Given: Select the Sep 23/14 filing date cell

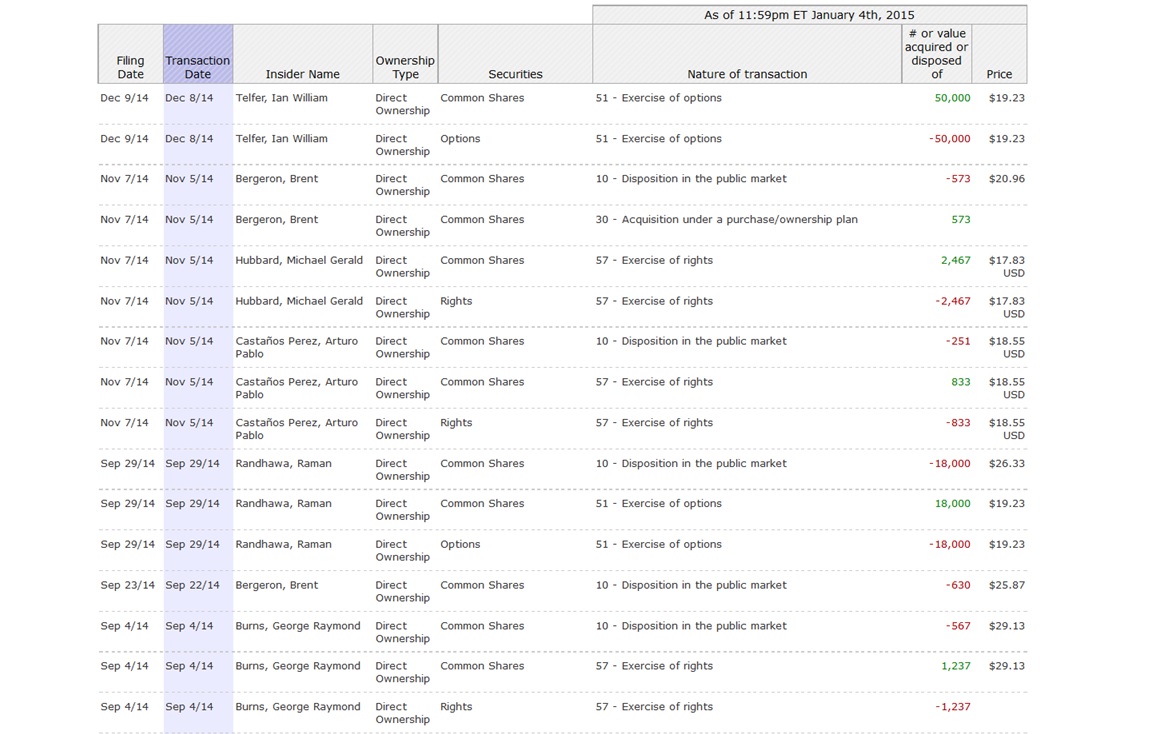Looking at the screenshot, I should 127,586.
